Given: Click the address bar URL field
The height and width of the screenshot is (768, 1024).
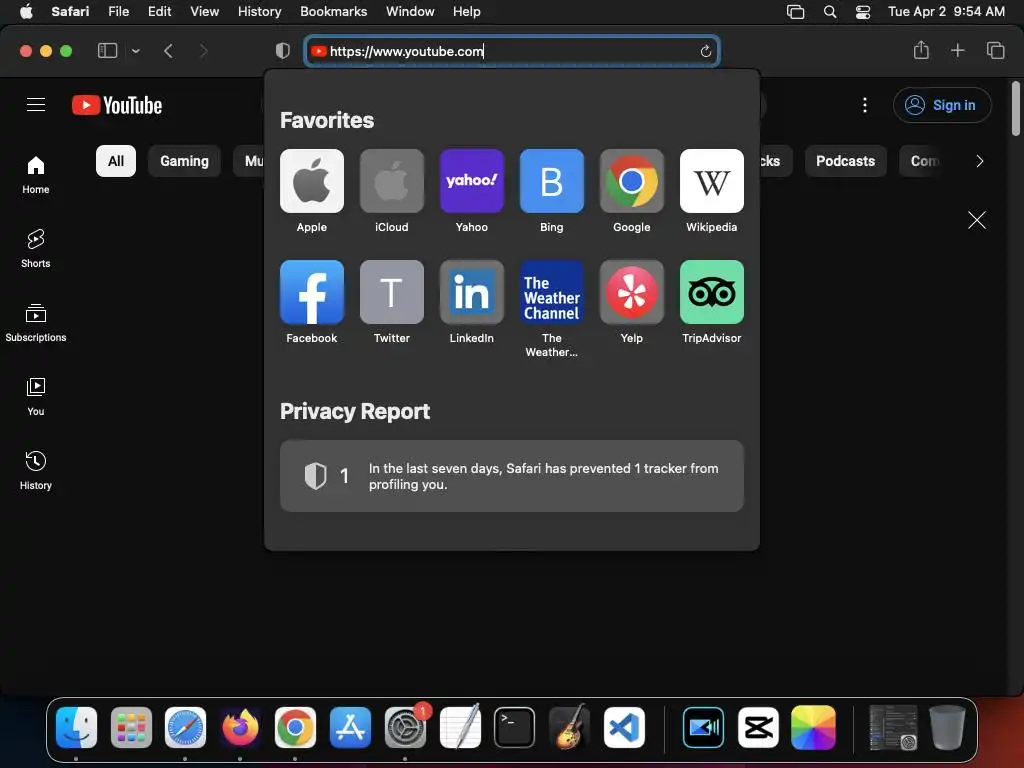Looking at the screenshot, I should click(512, 51).
